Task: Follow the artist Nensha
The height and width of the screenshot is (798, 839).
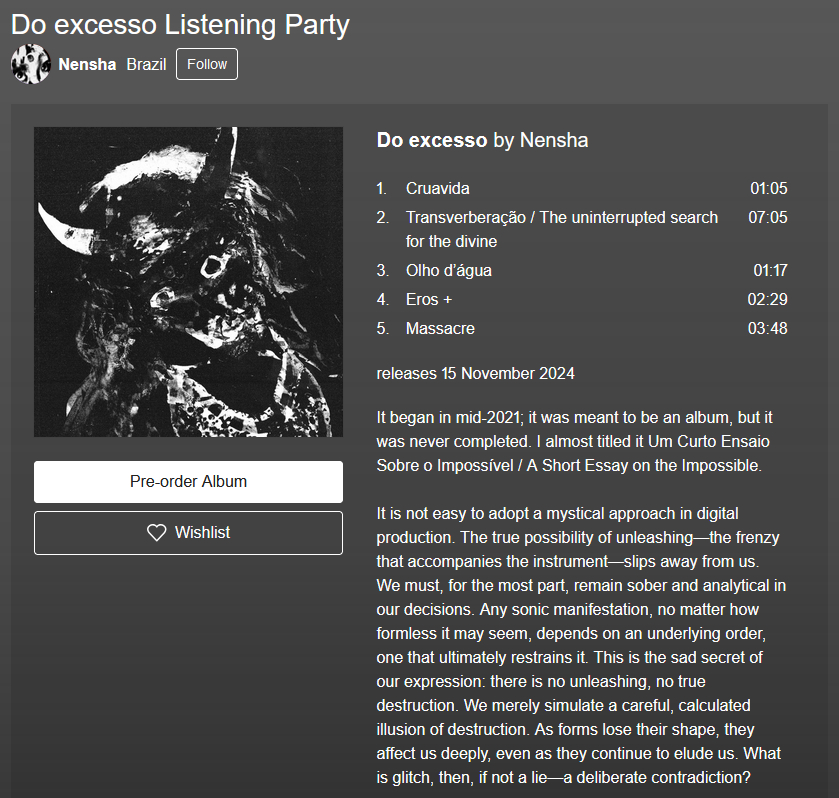Action: coord(207,64)
